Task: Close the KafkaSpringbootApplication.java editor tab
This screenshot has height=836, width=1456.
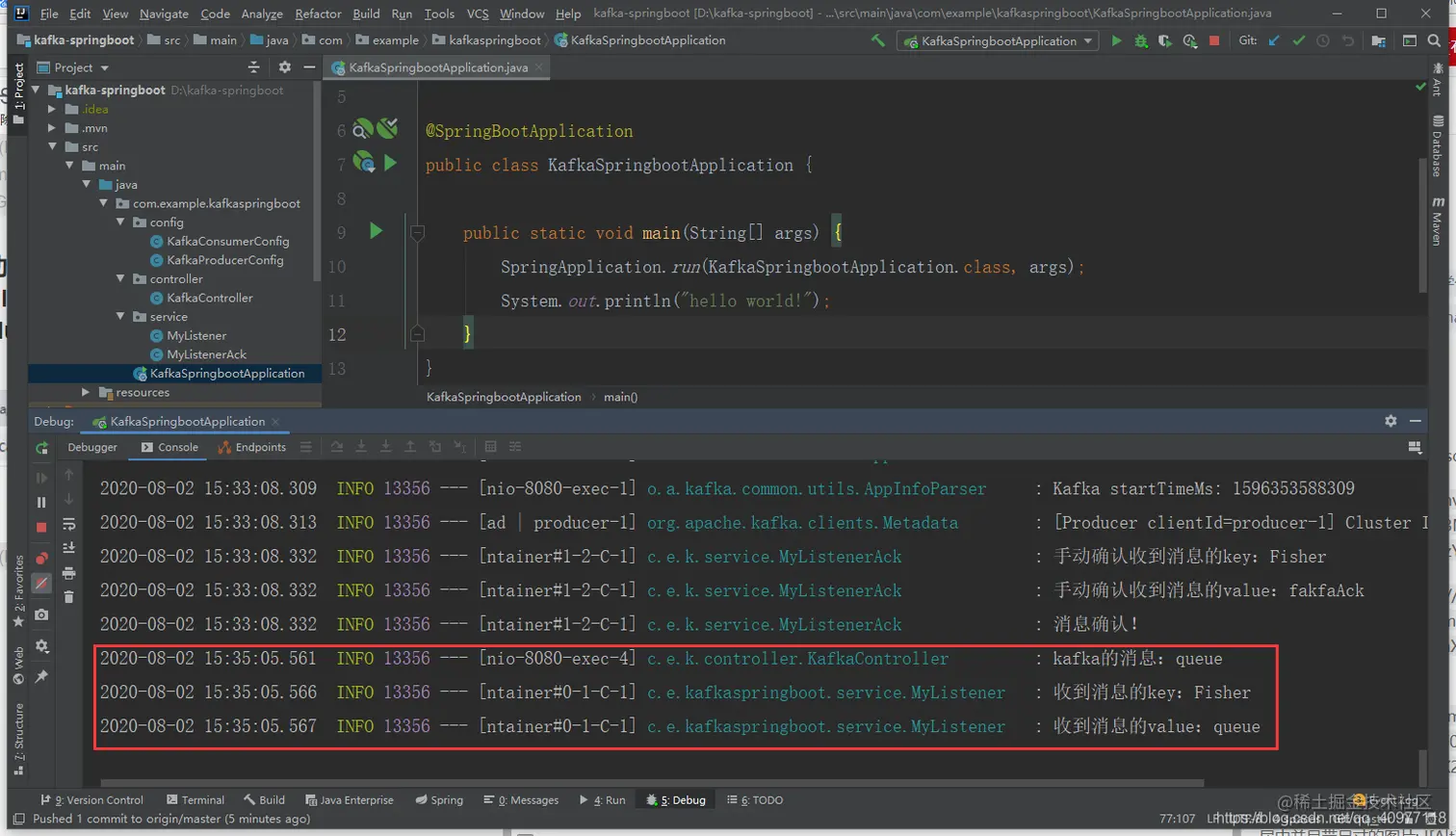Action: pos(540,66)
